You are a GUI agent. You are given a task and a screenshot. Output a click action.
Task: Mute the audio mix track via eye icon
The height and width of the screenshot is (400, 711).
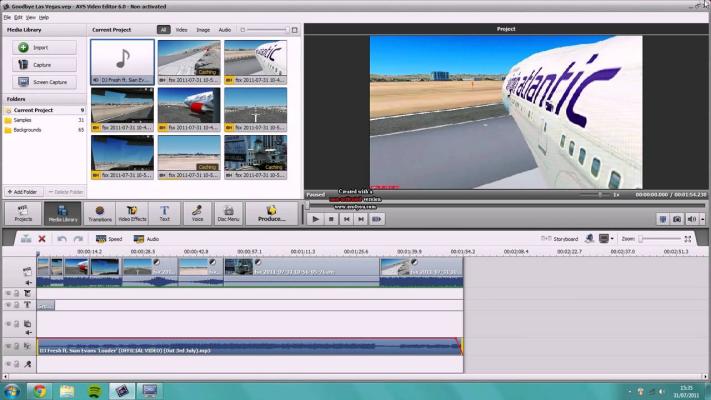point(8,346)
